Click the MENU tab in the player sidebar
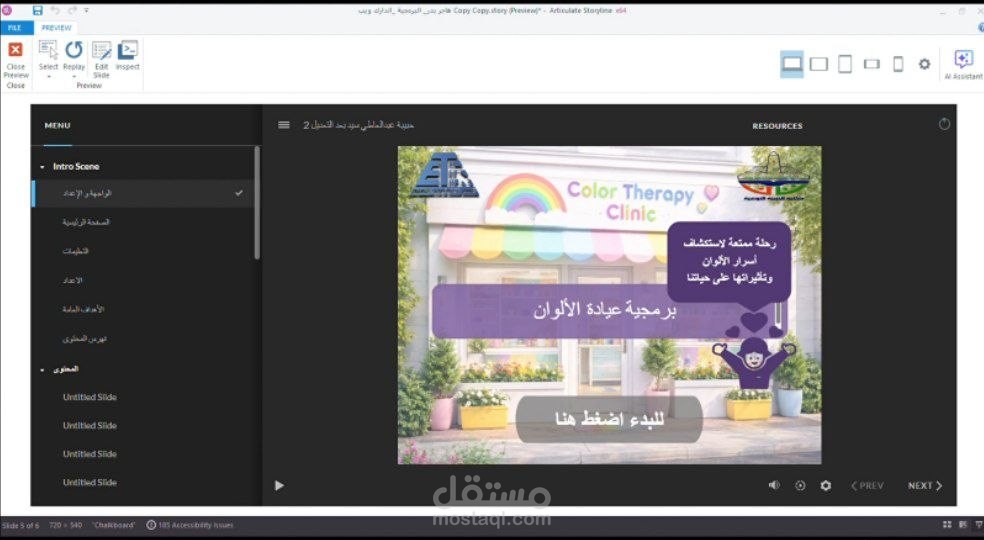The image size is (984, 540). tap(58, 126)
